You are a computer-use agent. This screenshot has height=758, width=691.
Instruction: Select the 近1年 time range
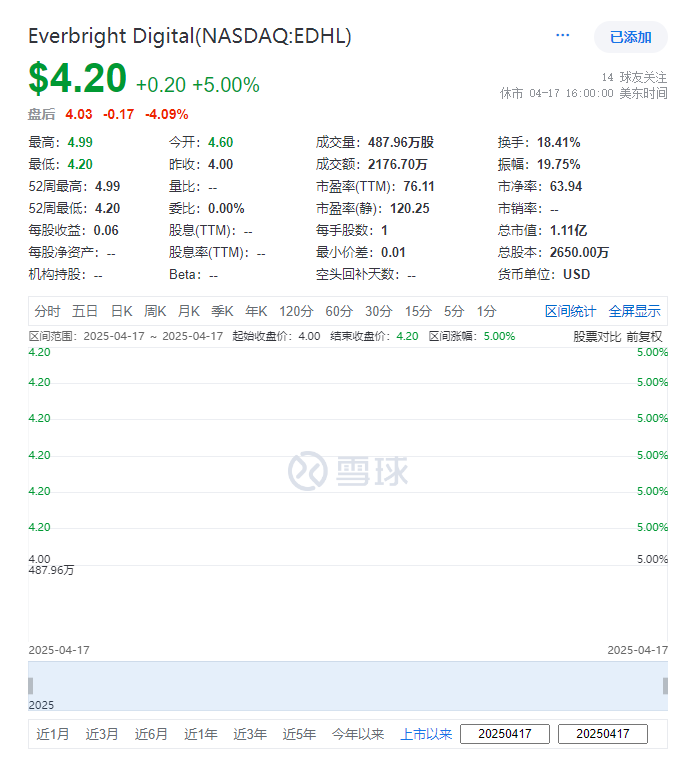click(200, 734)
